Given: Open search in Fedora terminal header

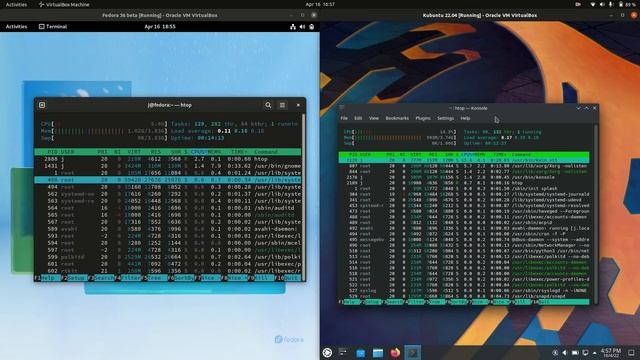Looking at the screenshot, I should tap(268, 105).
